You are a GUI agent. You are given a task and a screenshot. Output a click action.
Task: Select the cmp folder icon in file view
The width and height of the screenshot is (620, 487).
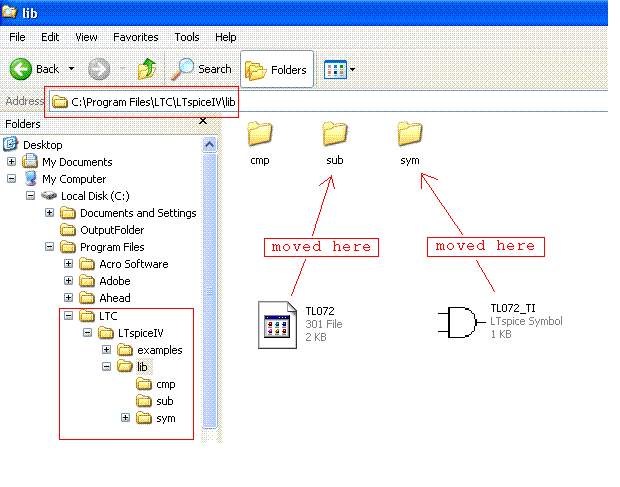coord(260,134)
